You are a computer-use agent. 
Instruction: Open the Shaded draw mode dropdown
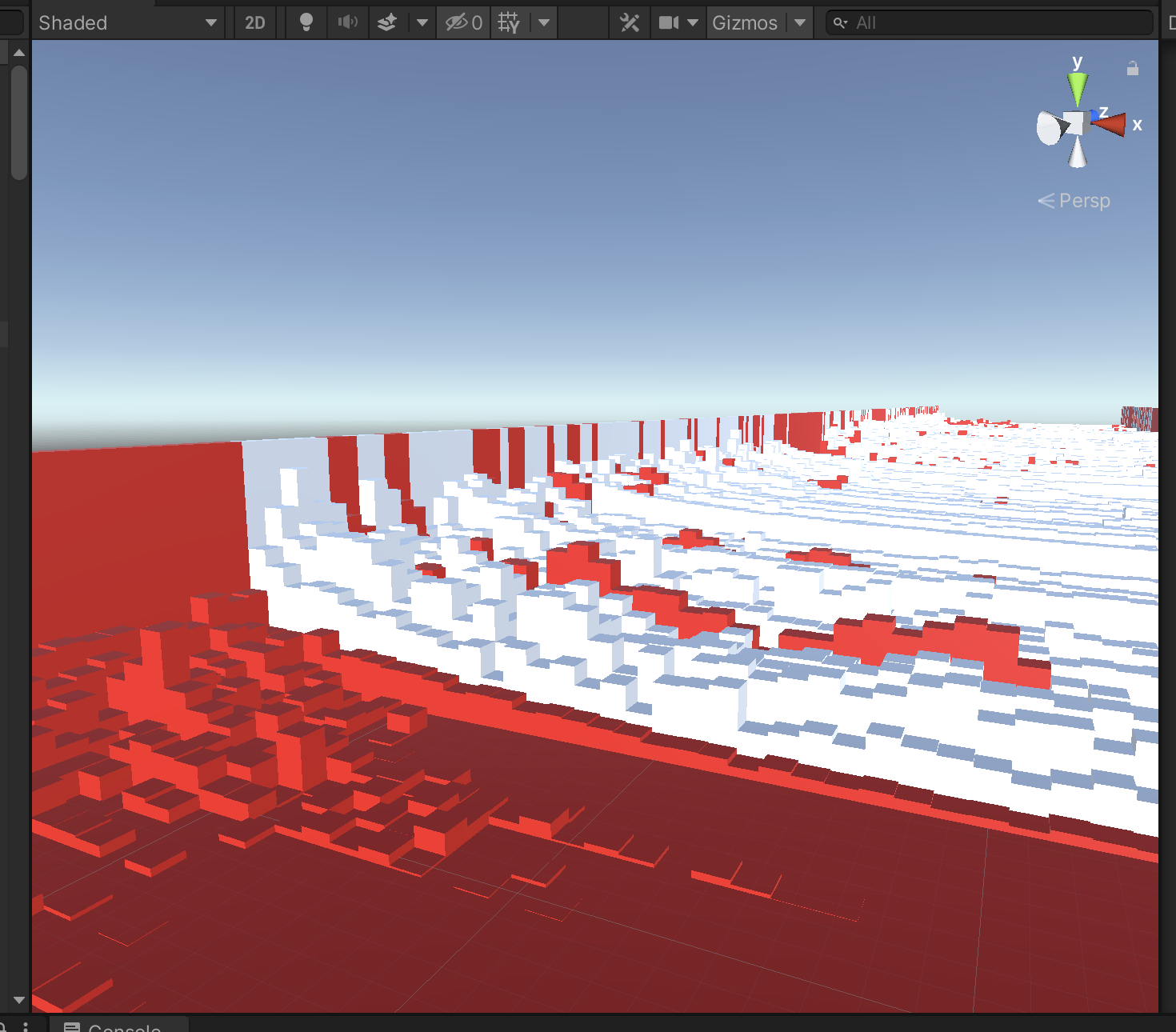[128, 22]
